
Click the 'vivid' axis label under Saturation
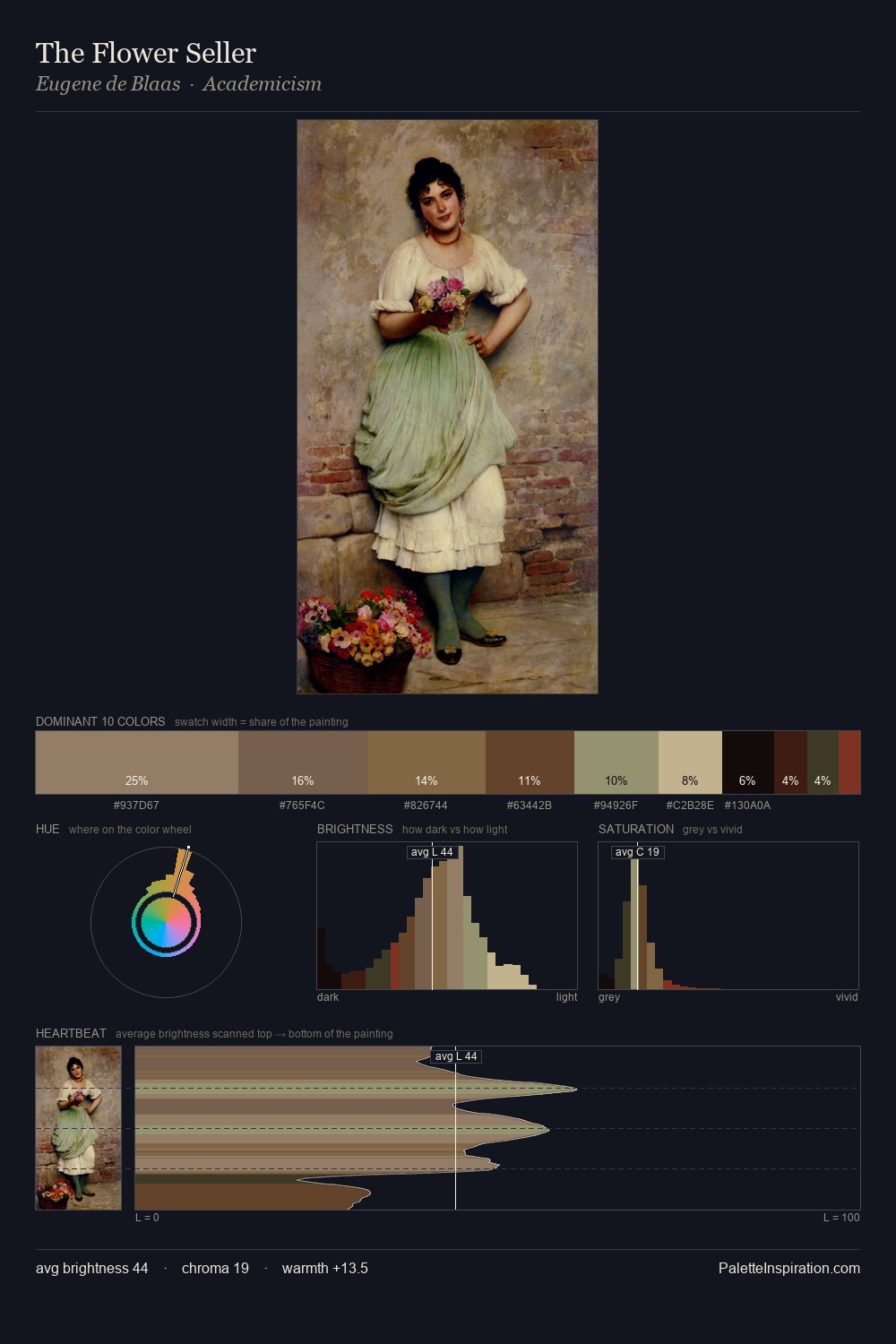click(x=847, y=997)
